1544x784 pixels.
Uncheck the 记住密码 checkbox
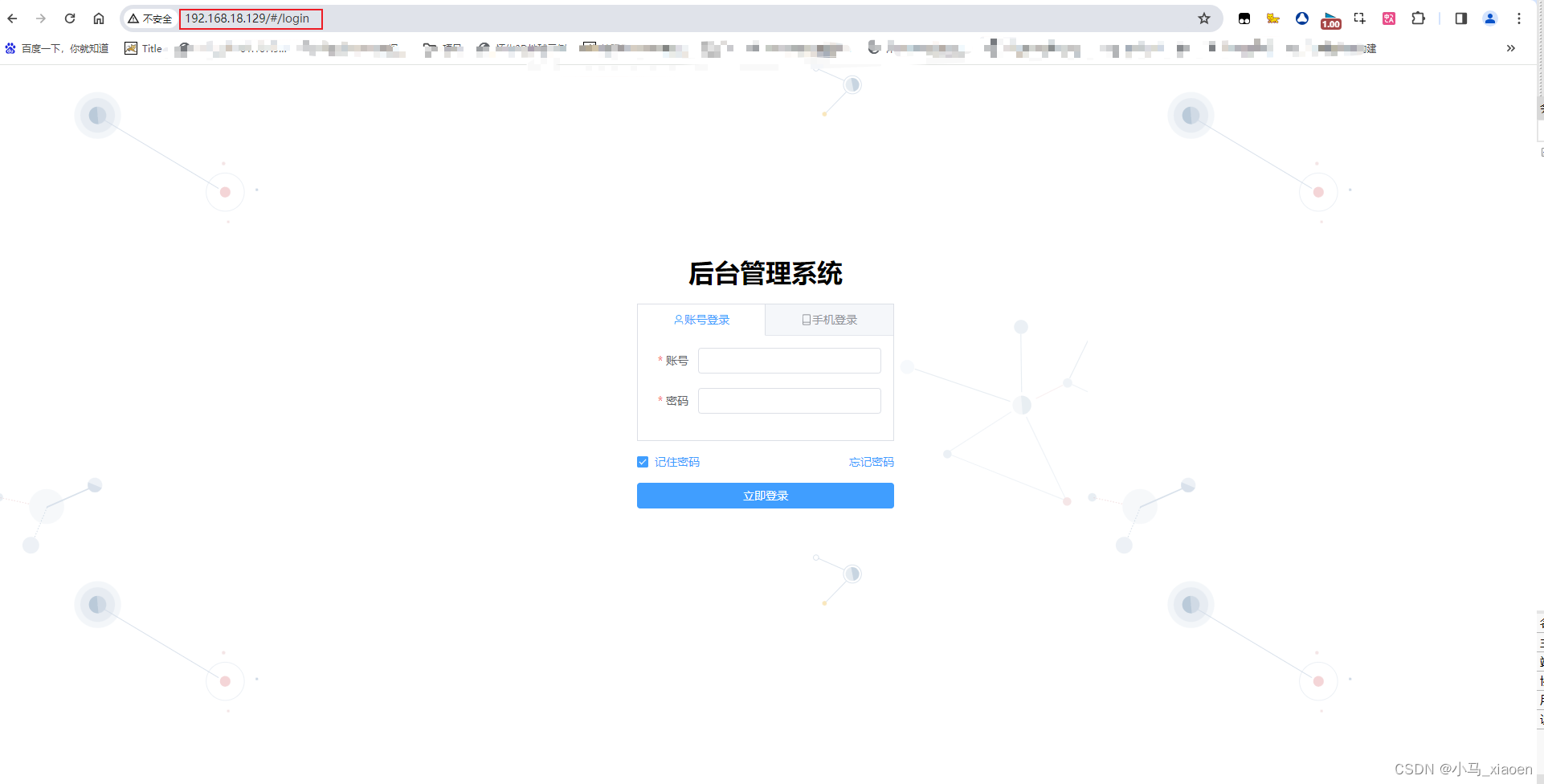click(642, 461)
